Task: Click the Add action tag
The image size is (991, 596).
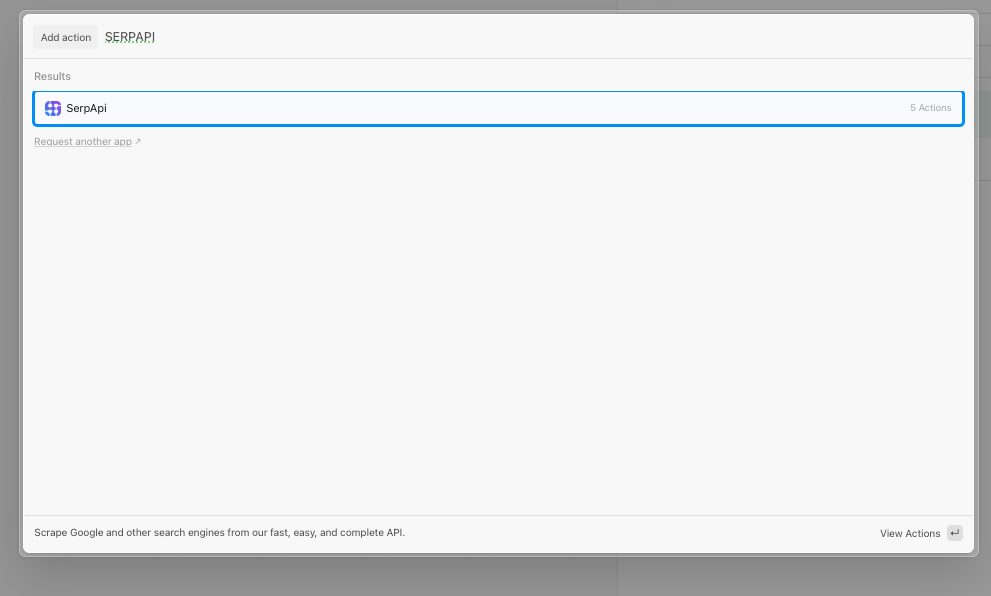Action: click(66, 37)
